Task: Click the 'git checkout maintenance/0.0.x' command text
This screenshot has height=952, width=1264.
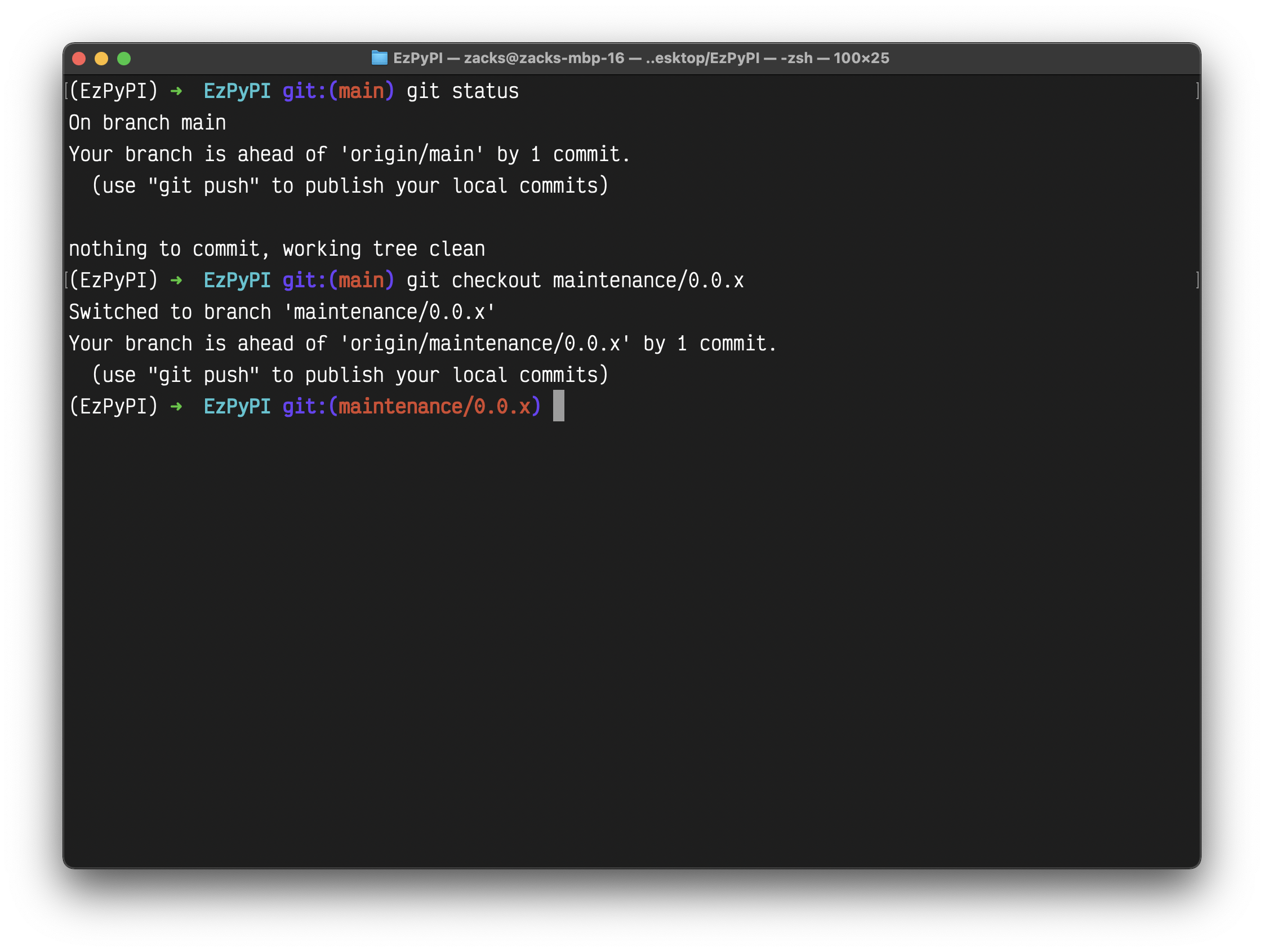Action: tap(575, 281)
